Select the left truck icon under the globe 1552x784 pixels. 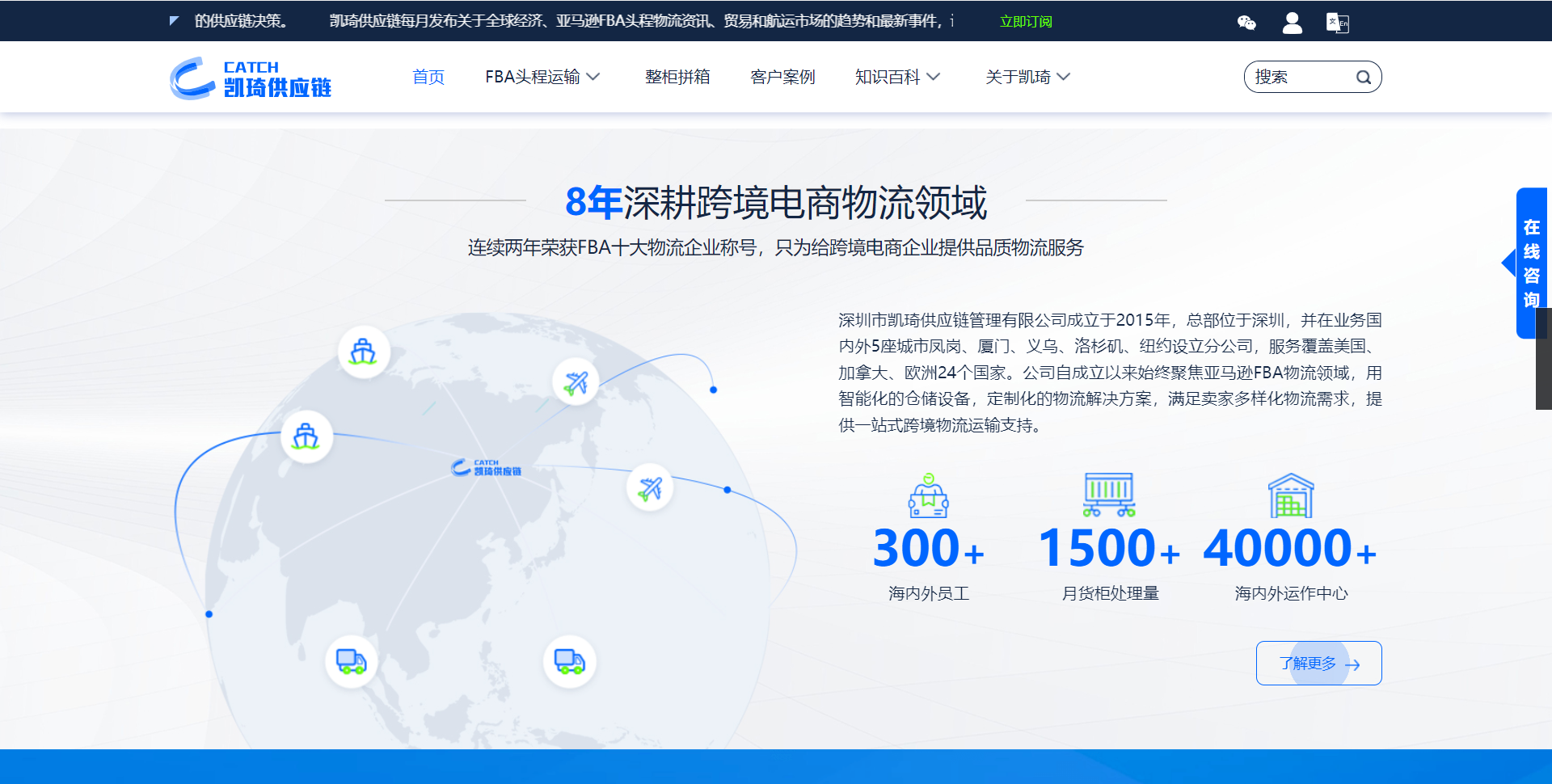coord(351,661)
